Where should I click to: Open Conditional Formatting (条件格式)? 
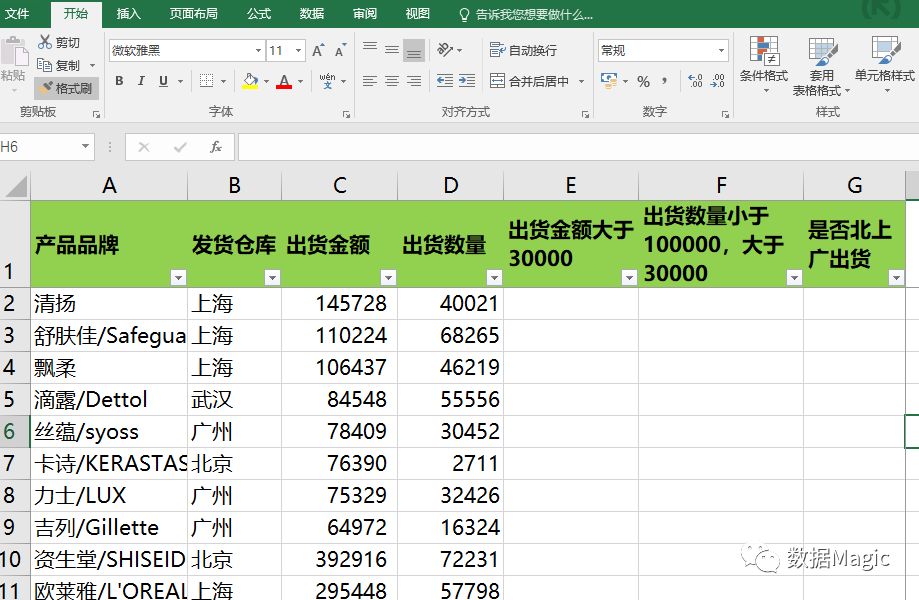(x=764, y=64)
